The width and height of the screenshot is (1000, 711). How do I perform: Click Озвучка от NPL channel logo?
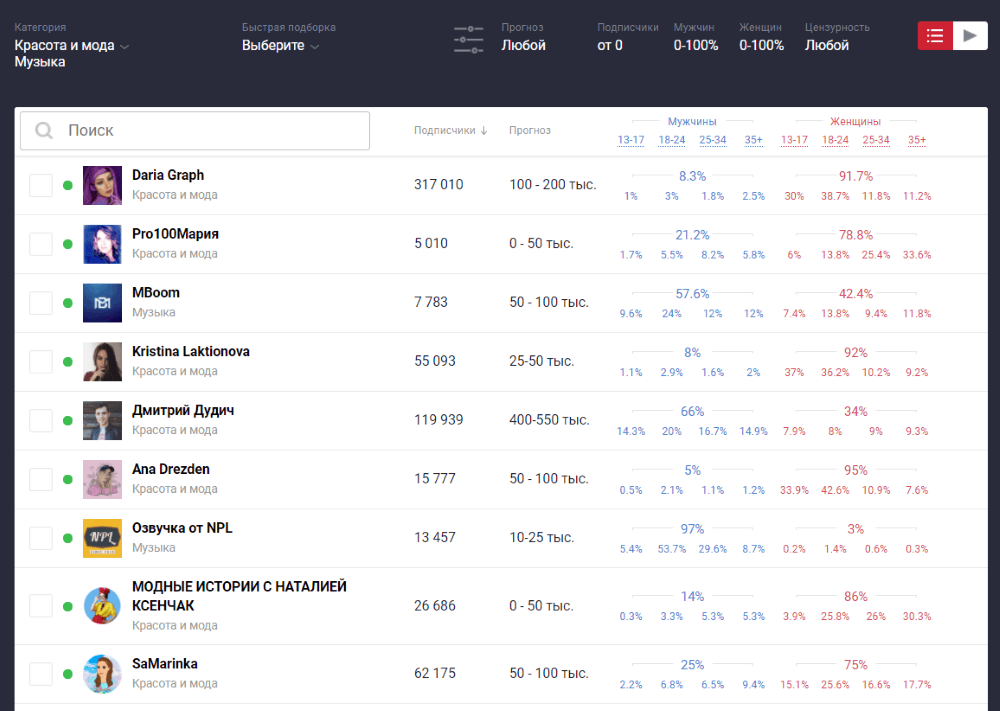(x=102, y=538)
